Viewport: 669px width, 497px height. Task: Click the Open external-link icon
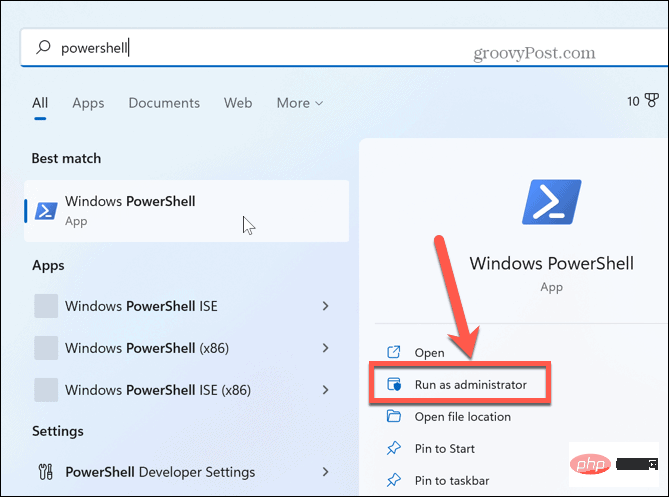tap(393, 352)
